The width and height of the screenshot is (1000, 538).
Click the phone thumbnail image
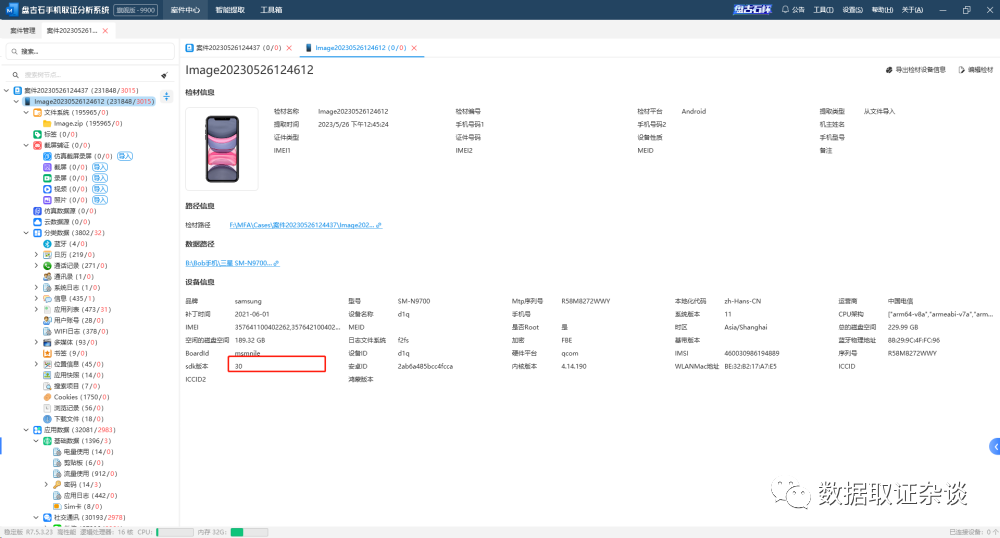tap(222, 149)
